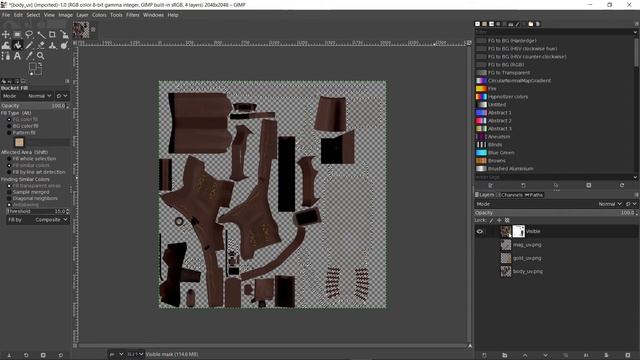Image resolution: width=640 pixels, height=360 pixels.
Task: Select the Free Select lasso tool
Action: [x=29, y=35]
